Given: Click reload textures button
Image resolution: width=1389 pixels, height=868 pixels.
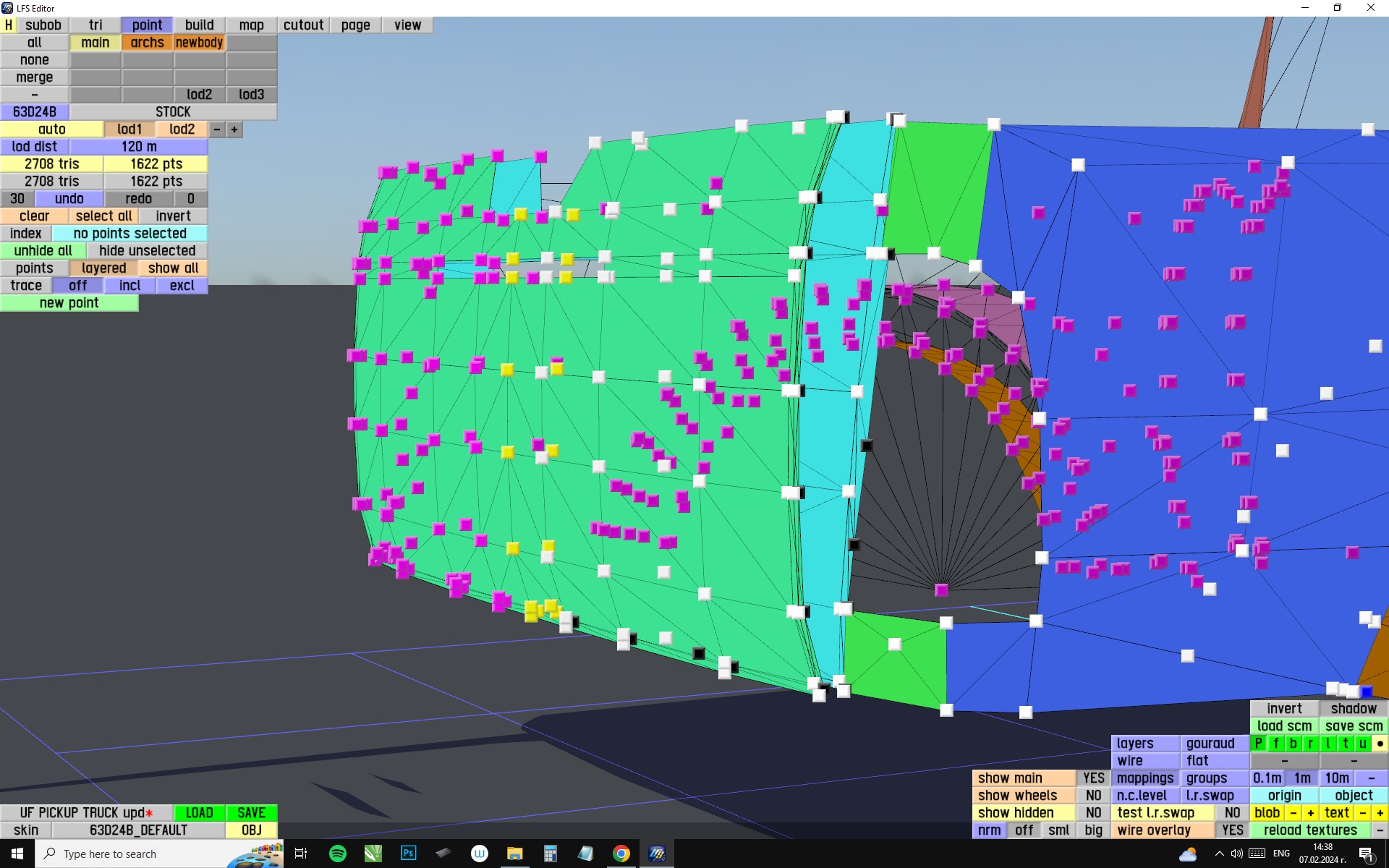Looking at the screenshot, I should coord(1309,830).
